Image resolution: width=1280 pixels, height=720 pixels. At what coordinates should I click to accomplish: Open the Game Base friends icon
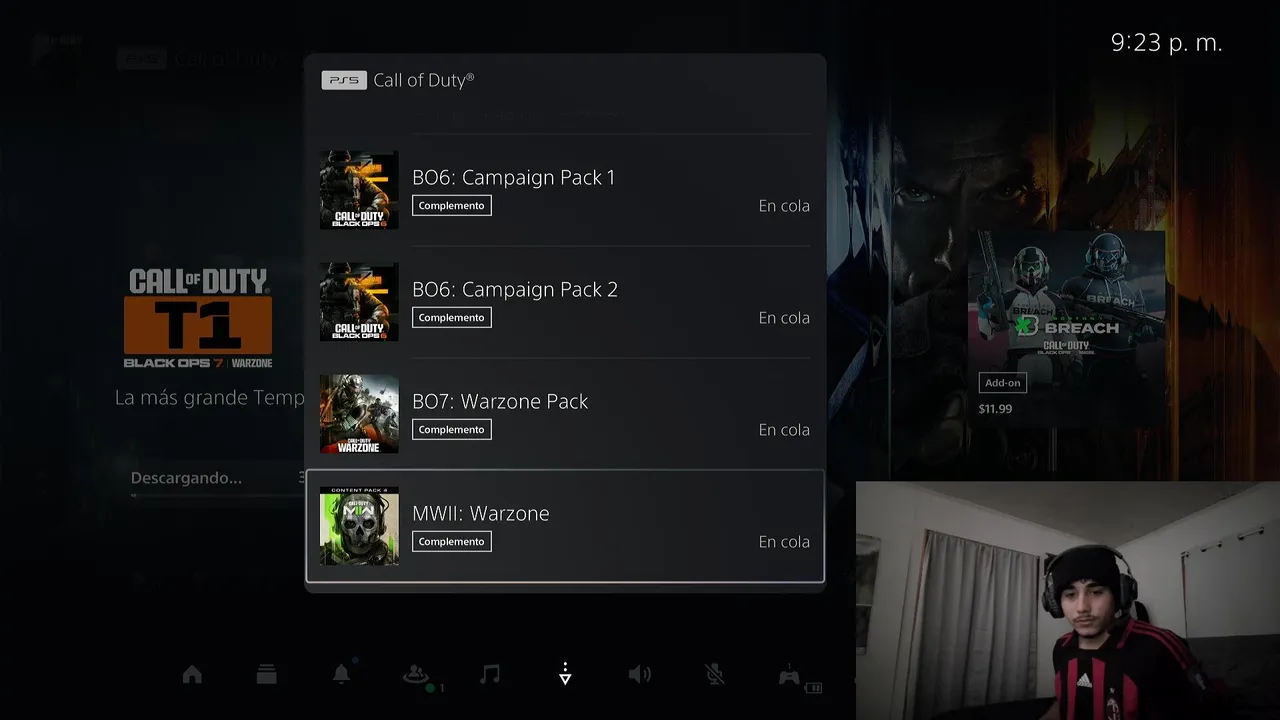416,675
